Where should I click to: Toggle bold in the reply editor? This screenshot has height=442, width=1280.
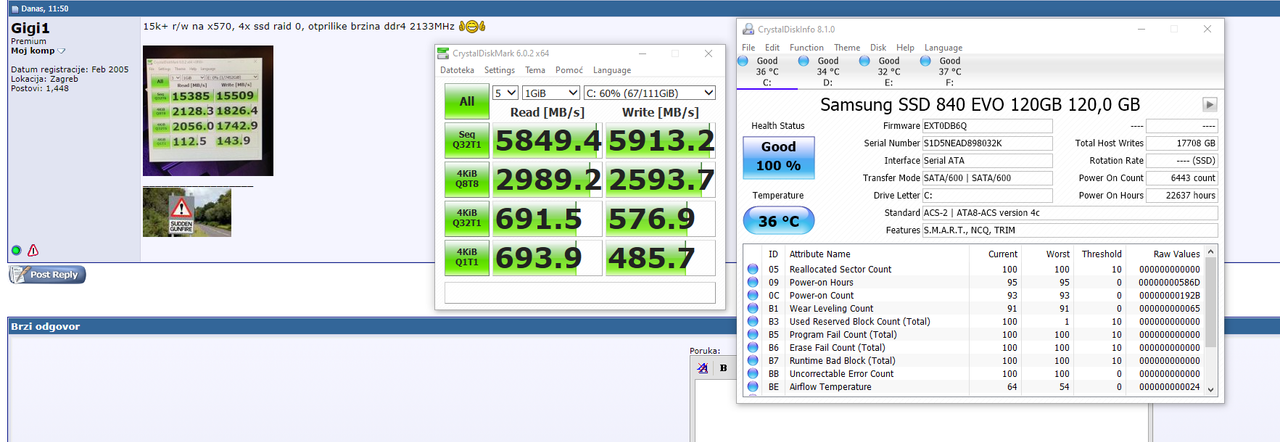[x=724, y=368]
